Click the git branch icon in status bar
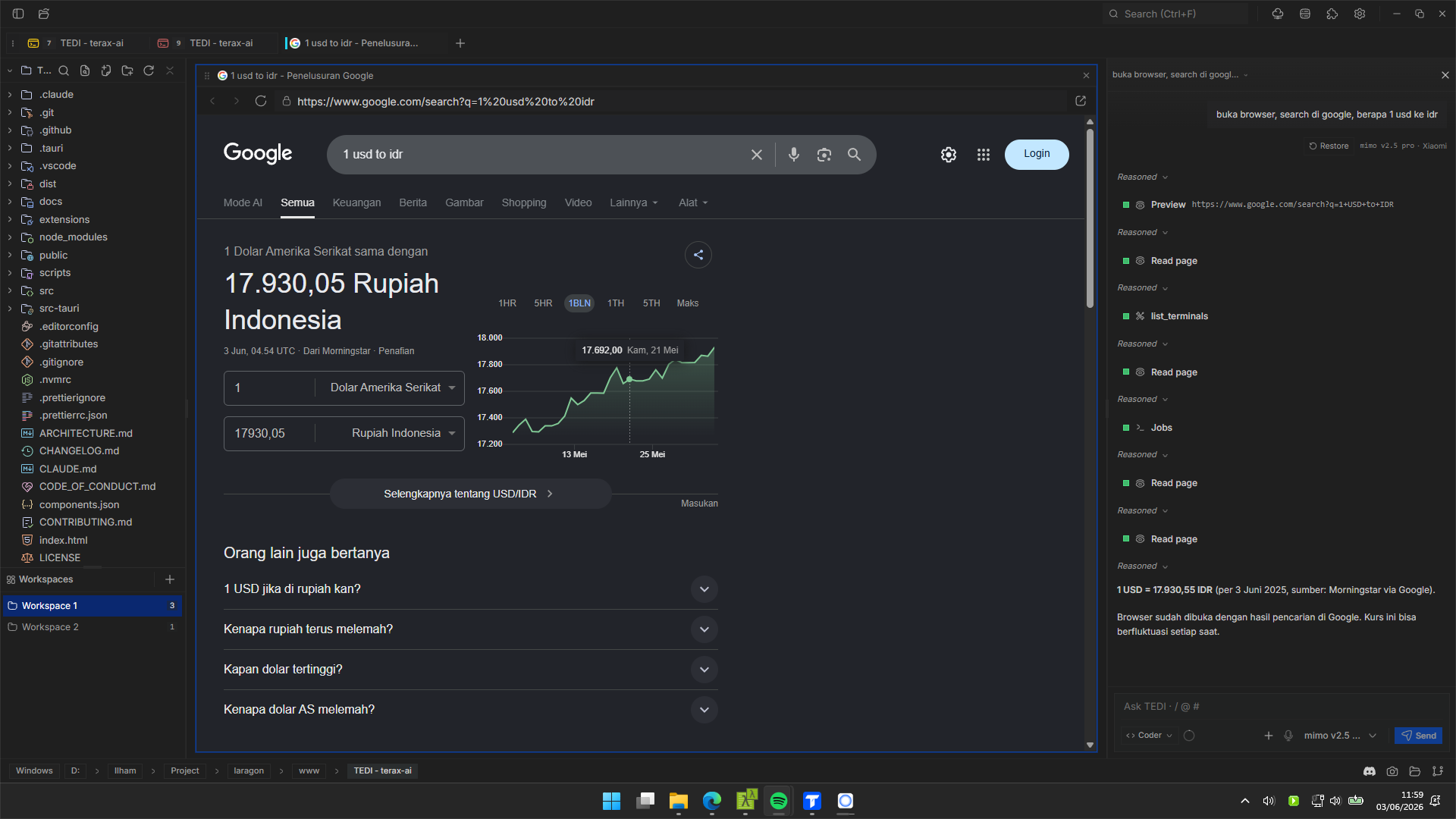Screen dimensions: 1456x819 click(x=1438, y=771)
